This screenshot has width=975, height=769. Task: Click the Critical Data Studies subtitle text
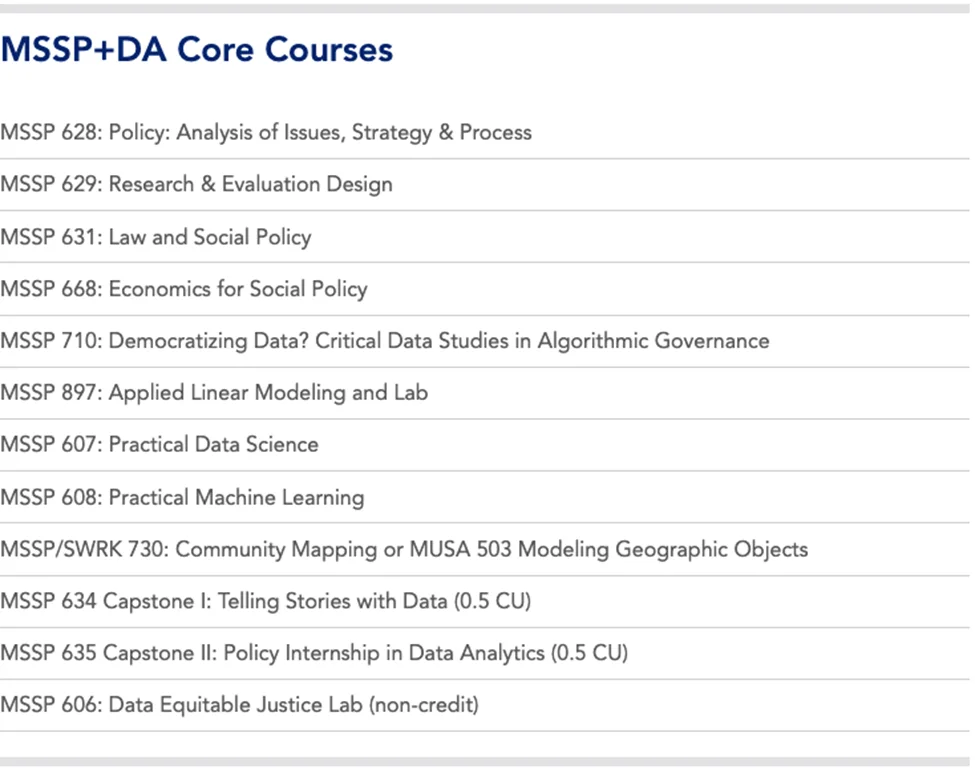542,341
